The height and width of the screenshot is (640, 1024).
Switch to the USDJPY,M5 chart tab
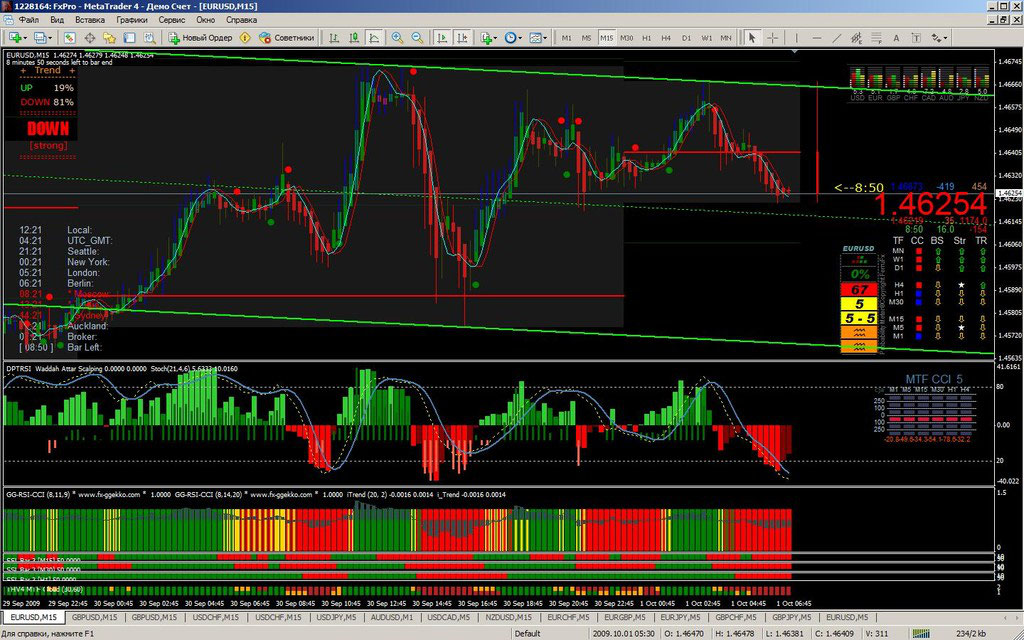(x=334, y=617)
